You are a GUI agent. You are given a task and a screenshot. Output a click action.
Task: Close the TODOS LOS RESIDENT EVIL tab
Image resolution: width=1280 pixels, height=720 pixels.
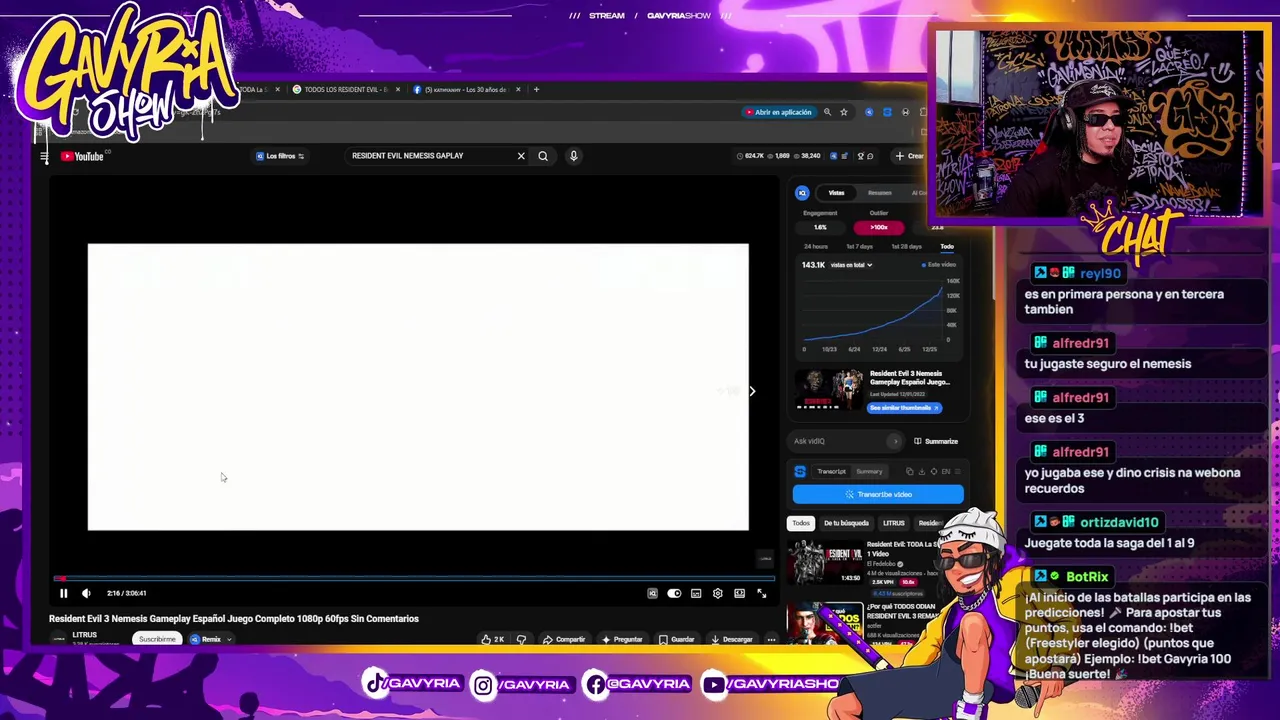tap(398, 90)
